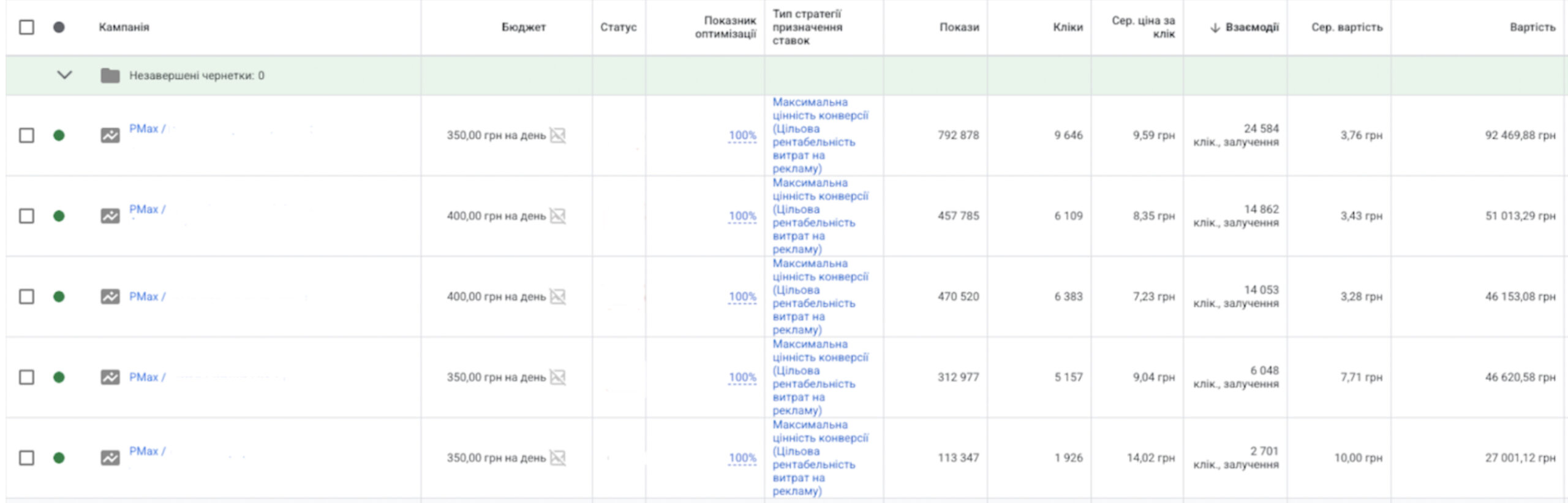Click the budget chart icon in the 6 109 clicks row
1568x503 pixels.
point(557,216)
